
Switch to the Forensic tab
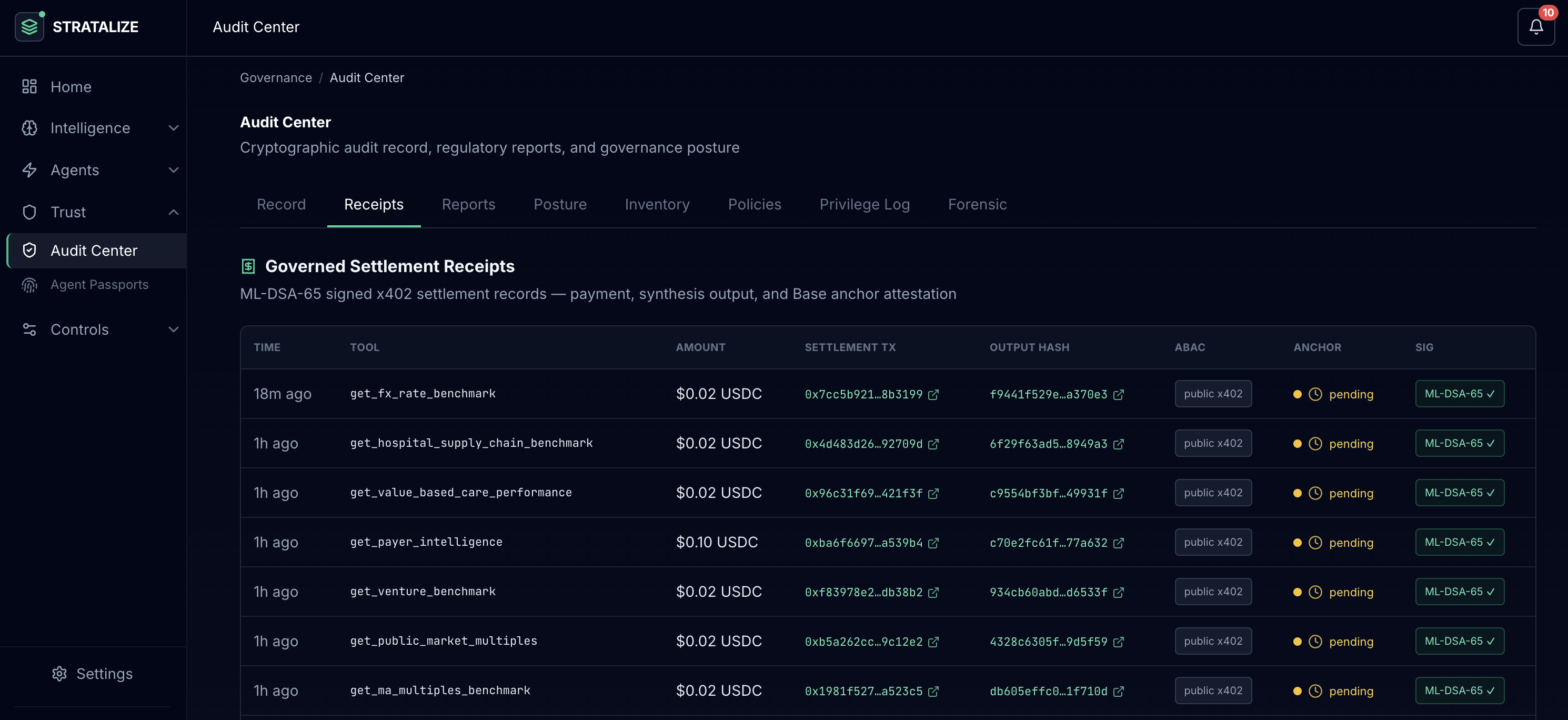[x=977, y=204]
